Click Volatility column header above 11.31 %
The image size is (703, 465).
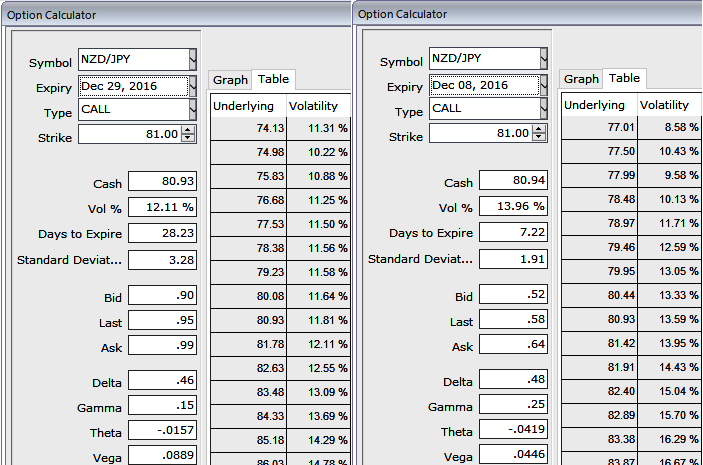[x=314, y=106]
